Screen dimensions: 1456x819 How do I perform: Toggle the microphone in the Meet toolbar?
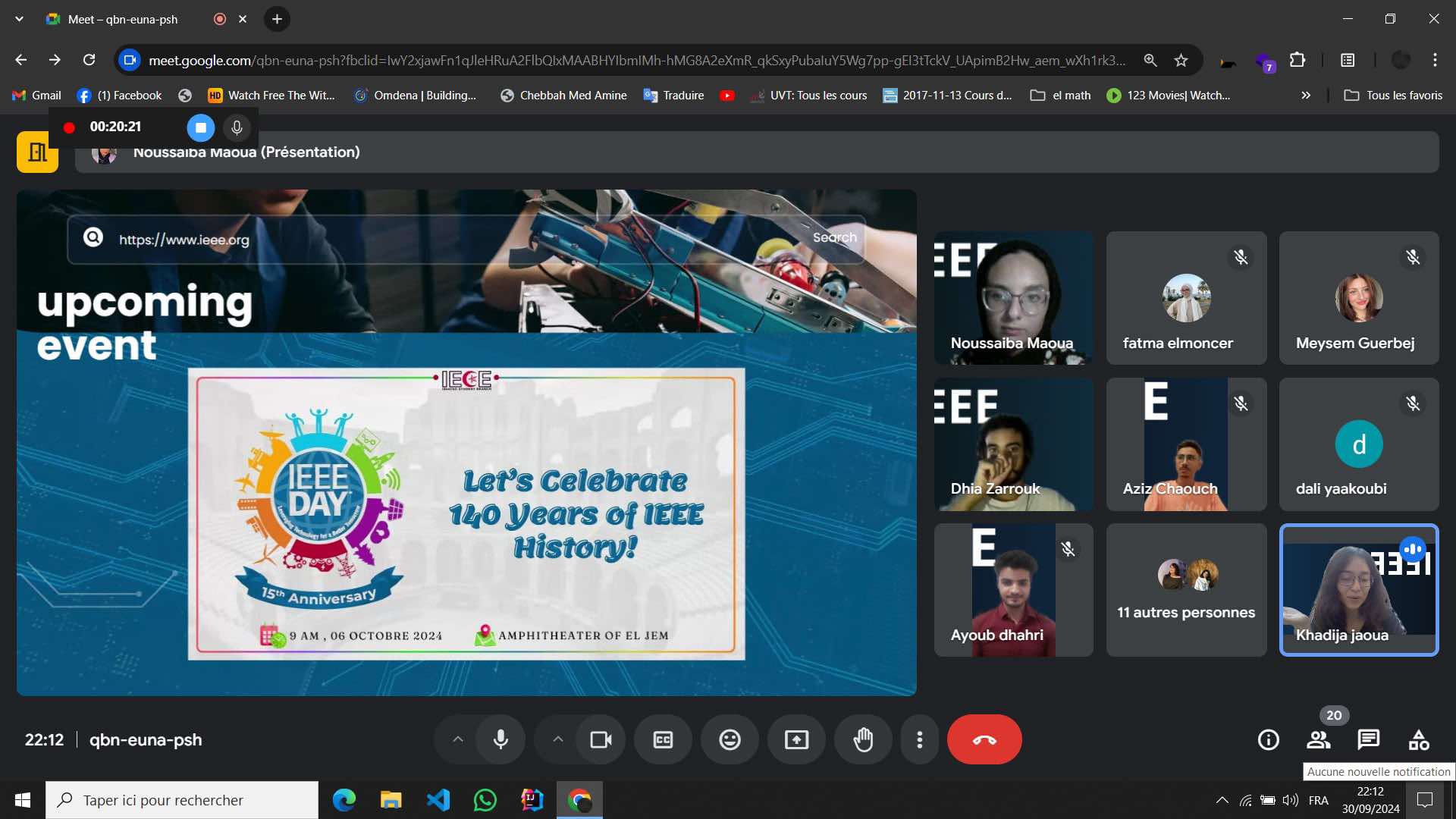[500, 739]
